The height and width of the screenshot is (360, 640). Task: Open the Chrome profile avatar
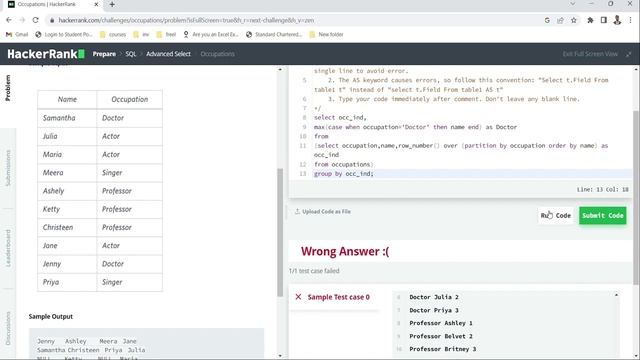617,20
